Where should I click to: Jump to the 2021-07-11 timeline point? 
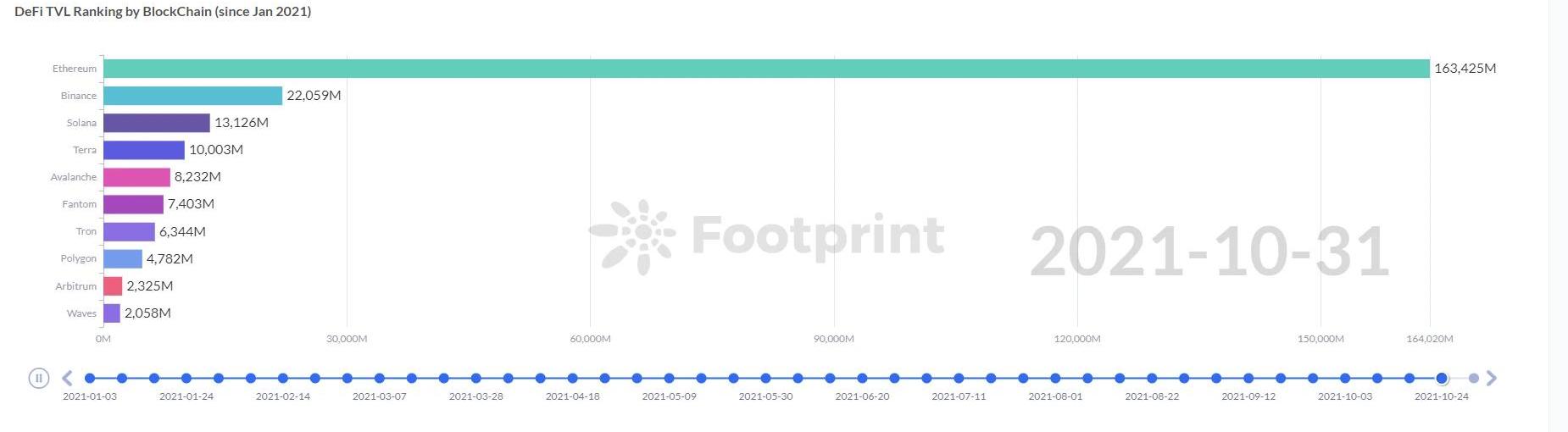959,379
